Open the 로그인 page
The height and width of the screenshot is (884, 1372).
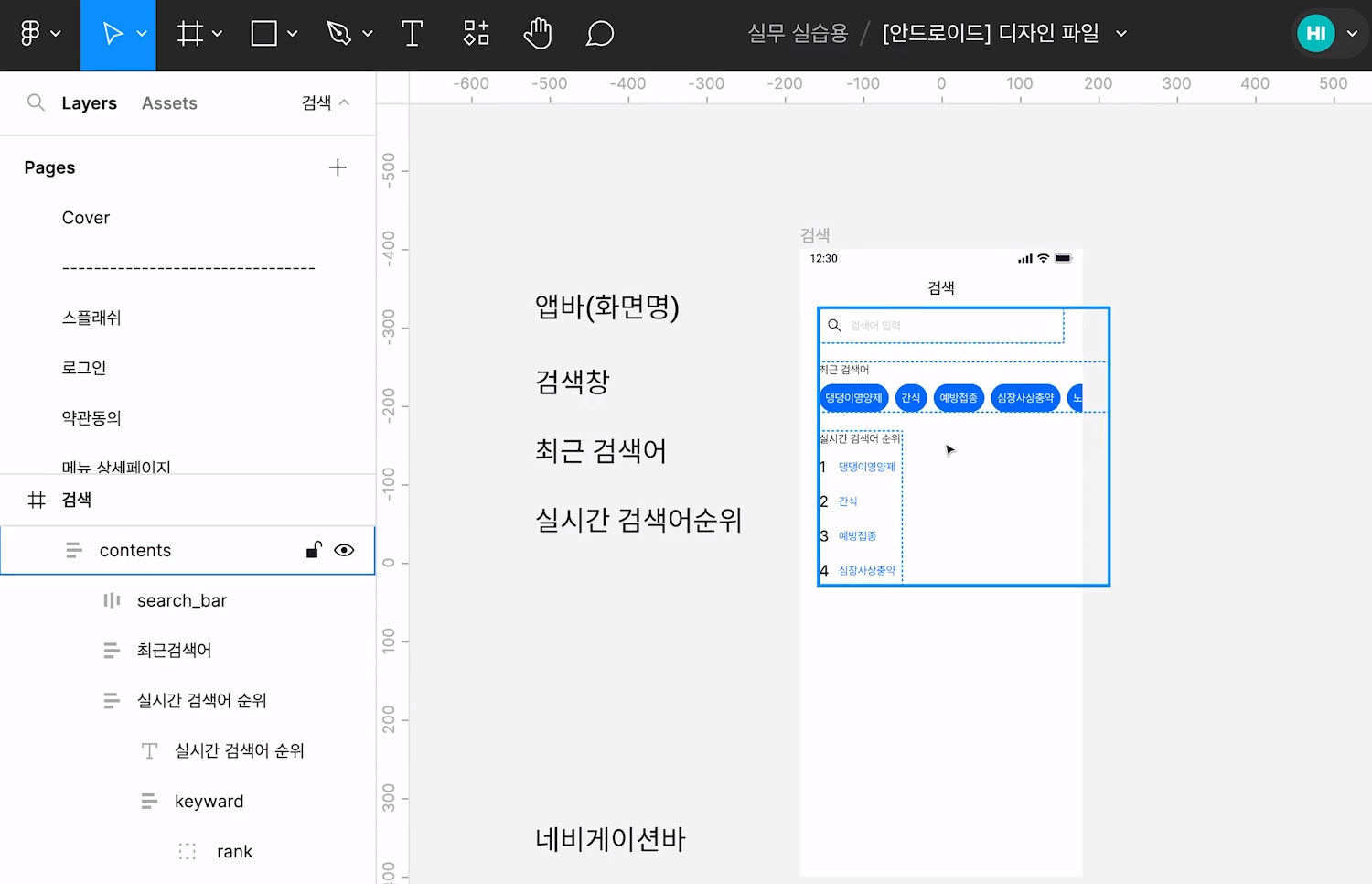(84, 368)
